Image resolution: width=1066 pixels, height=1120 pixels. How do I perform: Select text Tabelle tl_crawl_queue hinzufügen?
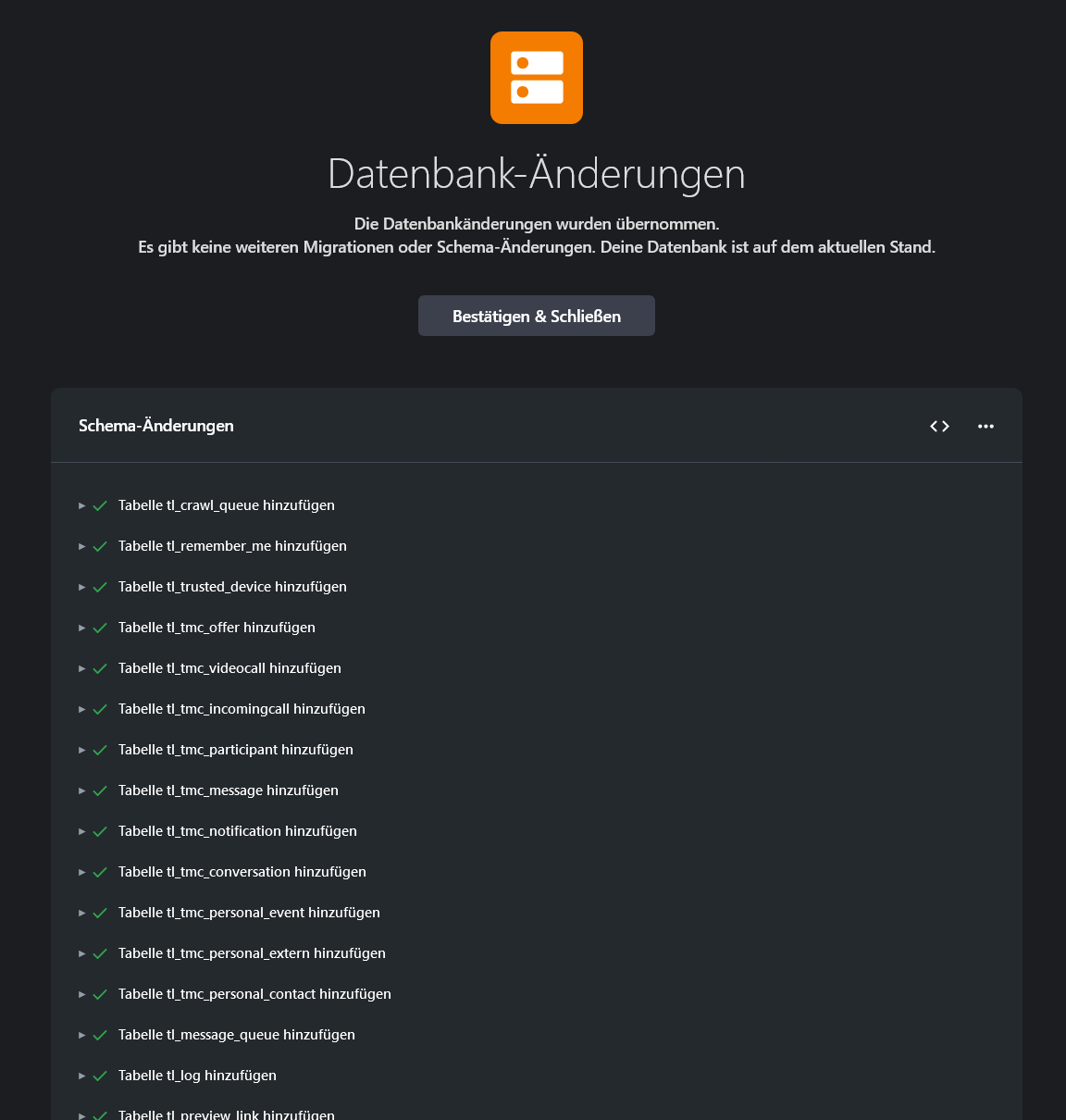(227, 505)
